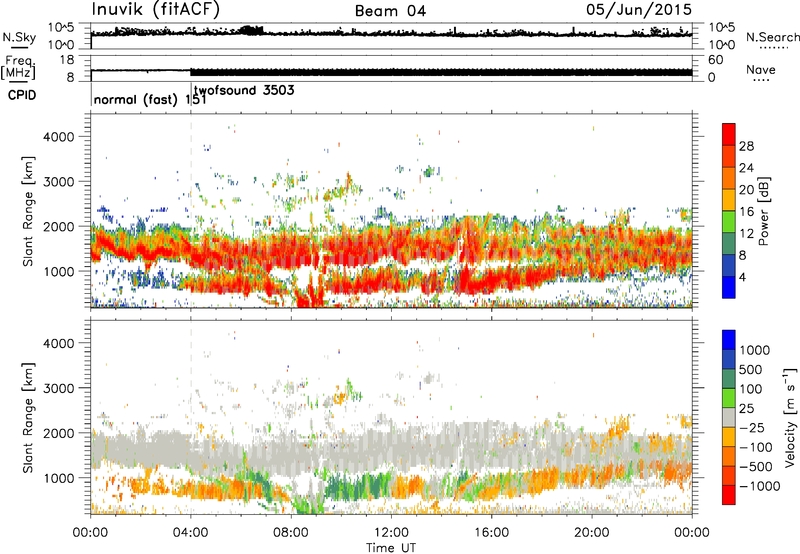Screen dimensions: 800x554
Task: Click the 'Freq. [MHz]' label
Action: click(19, 67)
